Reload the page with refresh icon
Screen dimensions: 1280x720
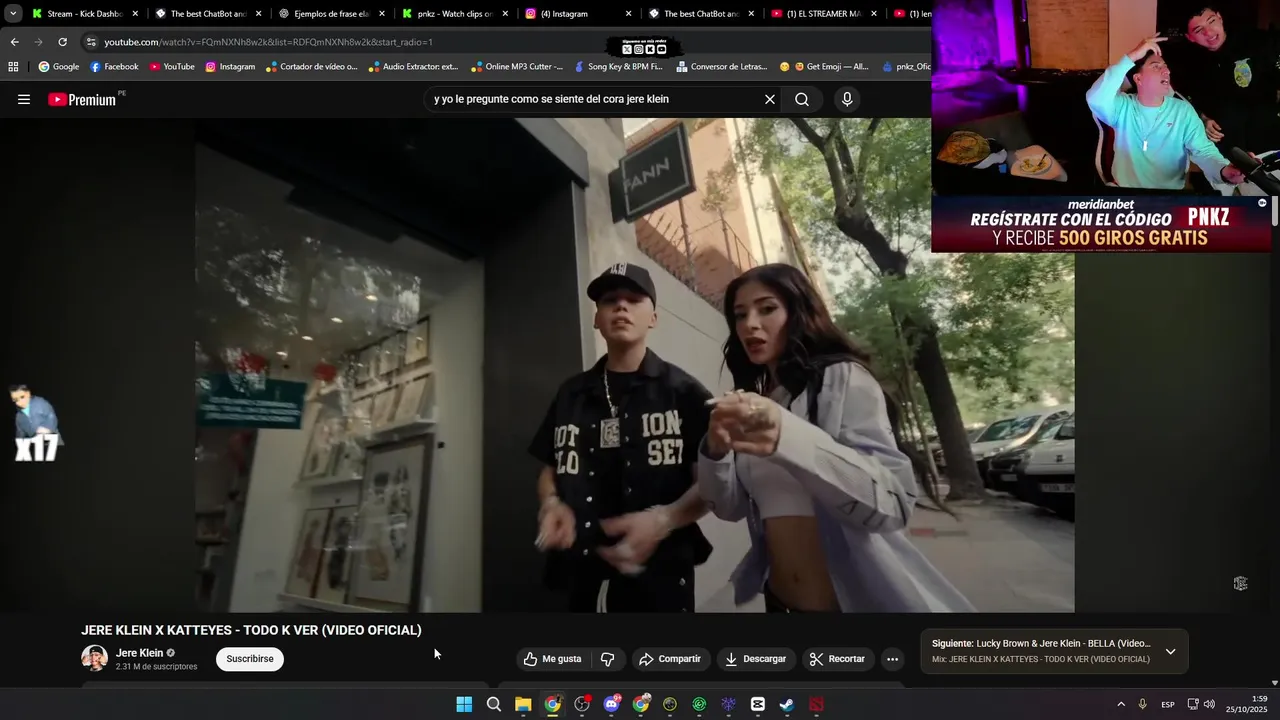62,42
